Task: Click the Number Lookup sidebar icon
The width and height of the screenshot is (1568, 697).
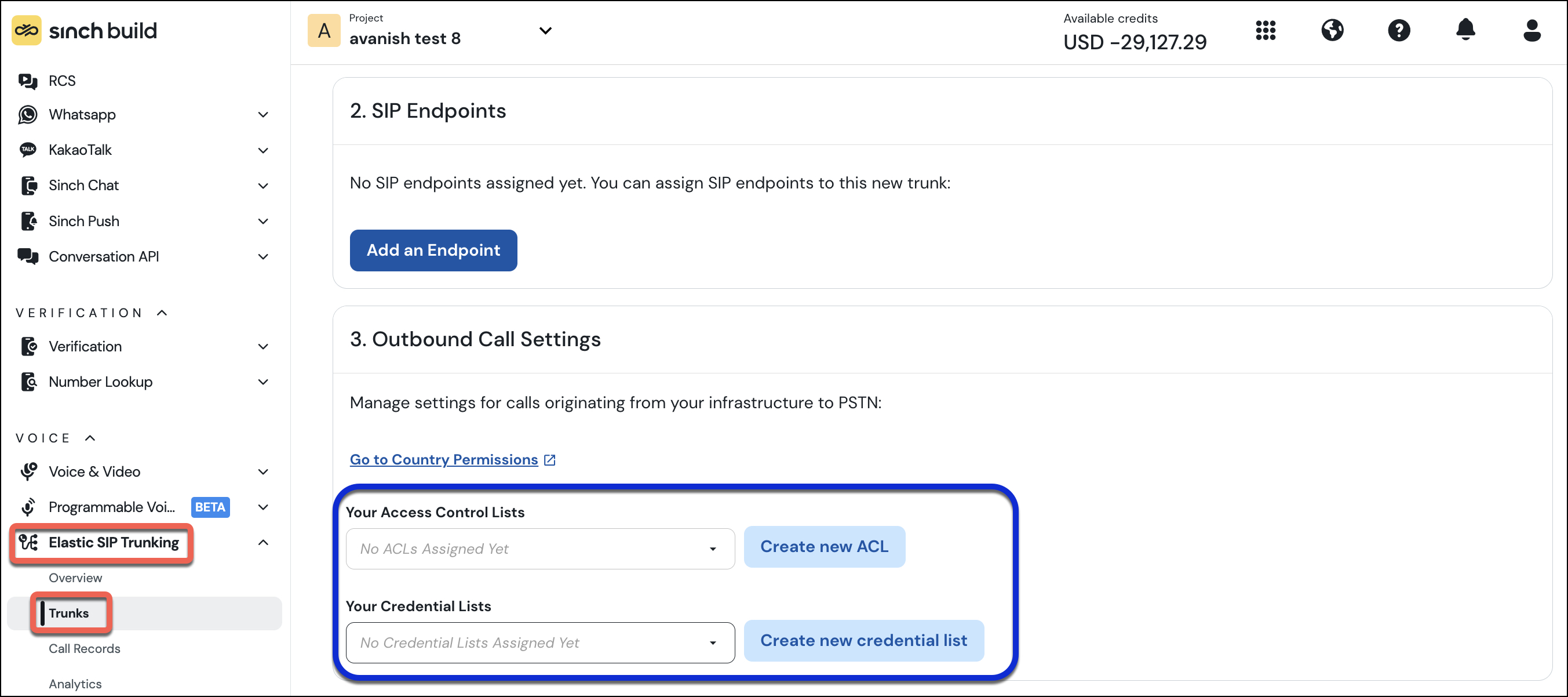Action: 28,382
